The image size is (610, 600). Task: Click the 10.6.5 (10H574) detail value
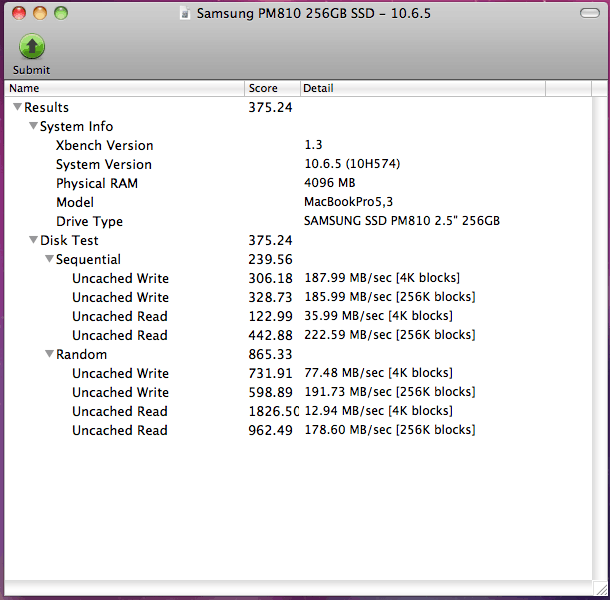[x=352, y=164]
